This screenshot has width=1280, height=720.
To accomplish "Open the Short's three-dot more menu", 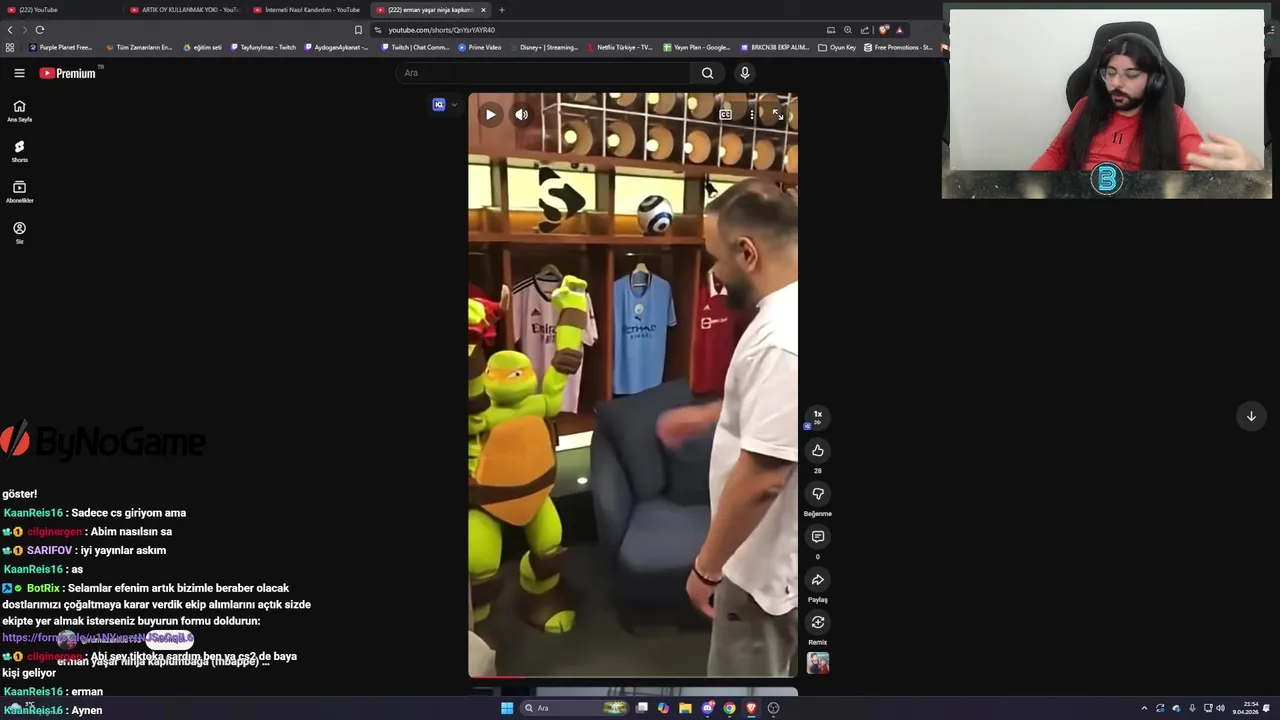I will click(752, 115).
